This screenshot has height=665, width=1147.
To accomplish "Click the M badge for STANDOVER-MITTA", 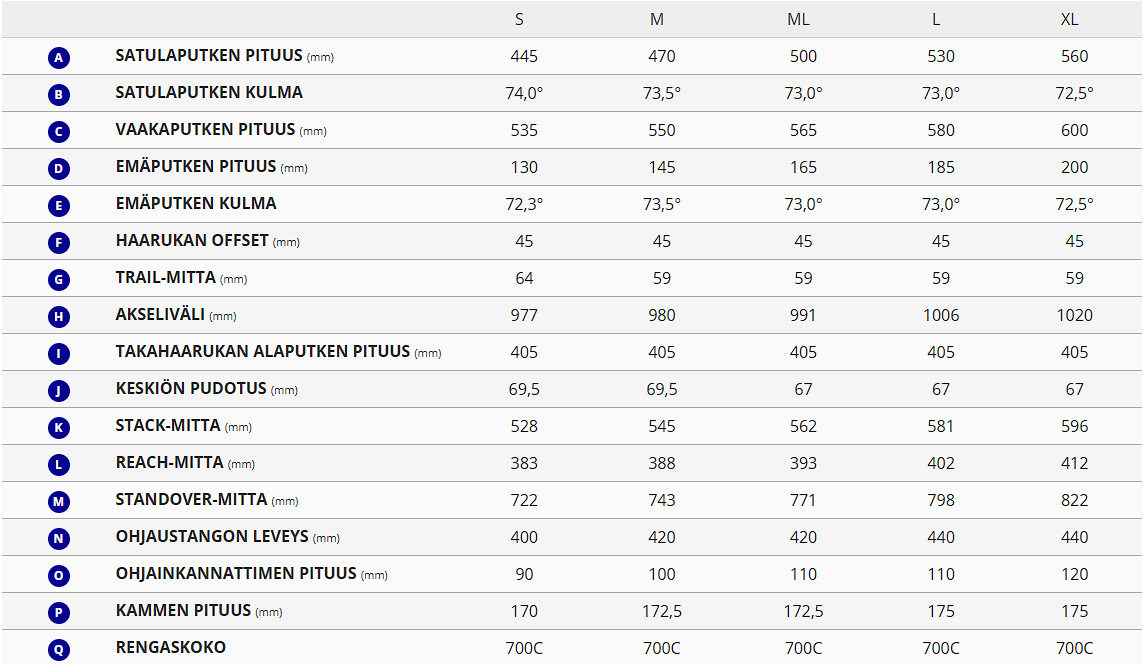I will click(59, 502).
